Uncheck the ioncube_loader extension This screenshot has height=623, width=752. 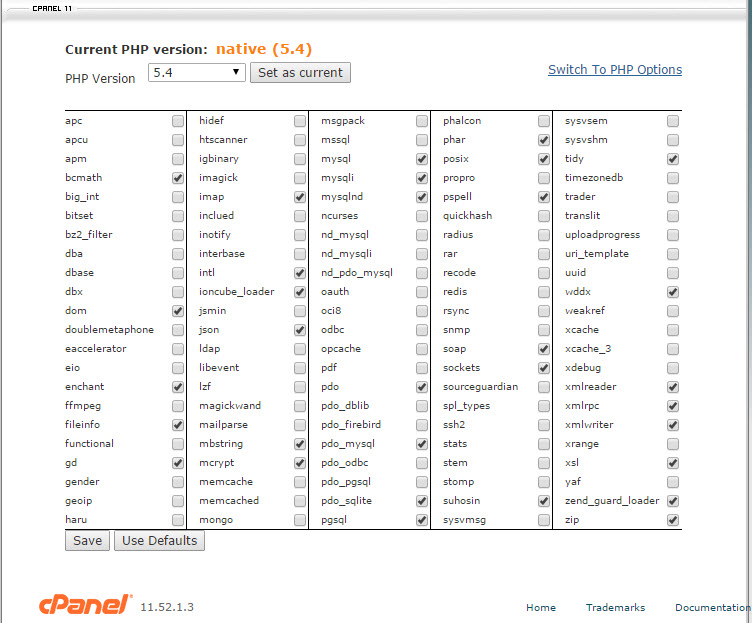tap(300, 292)
